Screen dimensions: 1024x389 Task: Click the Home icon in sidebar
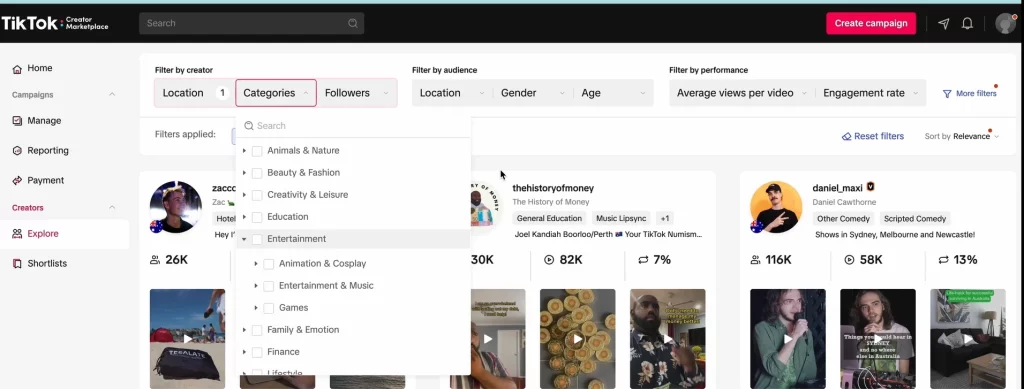17,69
